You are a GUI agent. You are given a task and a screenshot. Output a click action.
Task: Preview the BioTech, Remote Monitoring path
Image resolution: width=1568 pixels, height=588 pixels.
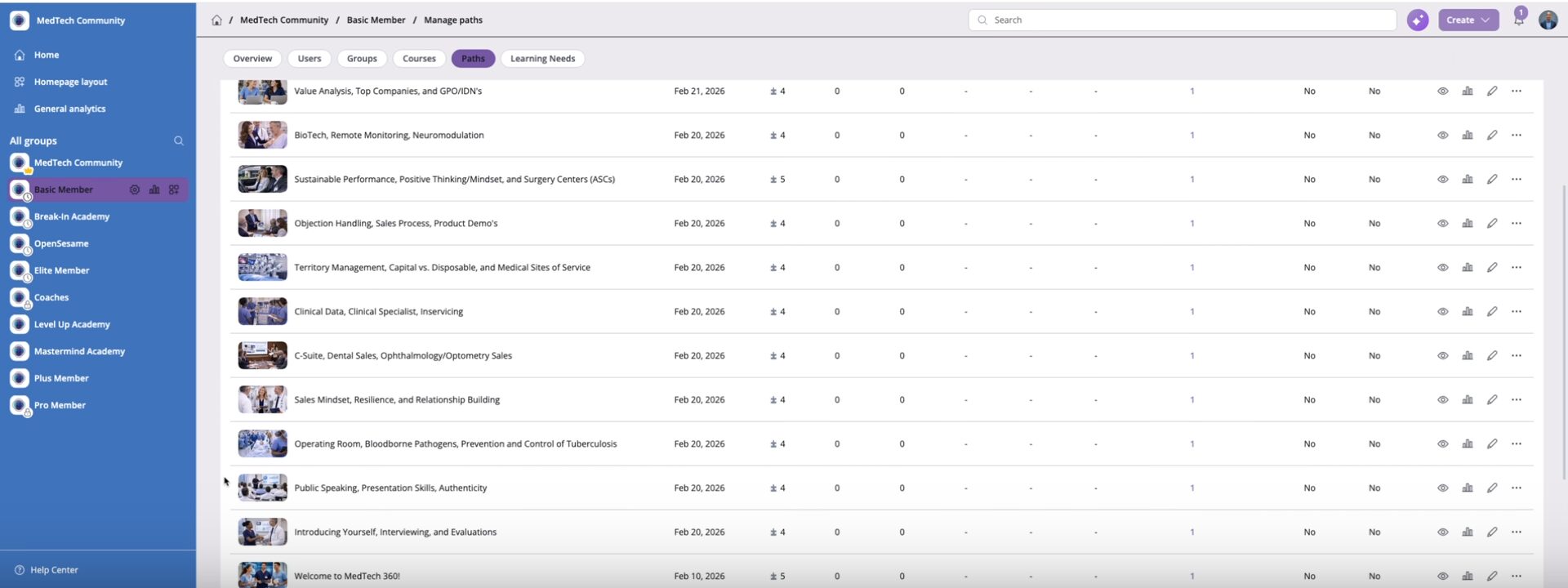[x=1442, y=136]
